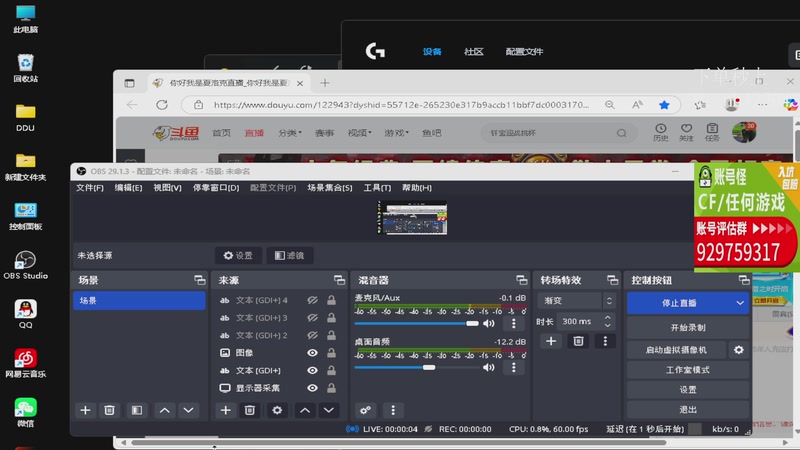Click 设置 button in controls panel
This screenshot has width=800, height=450.
click(x=688, y=390)
